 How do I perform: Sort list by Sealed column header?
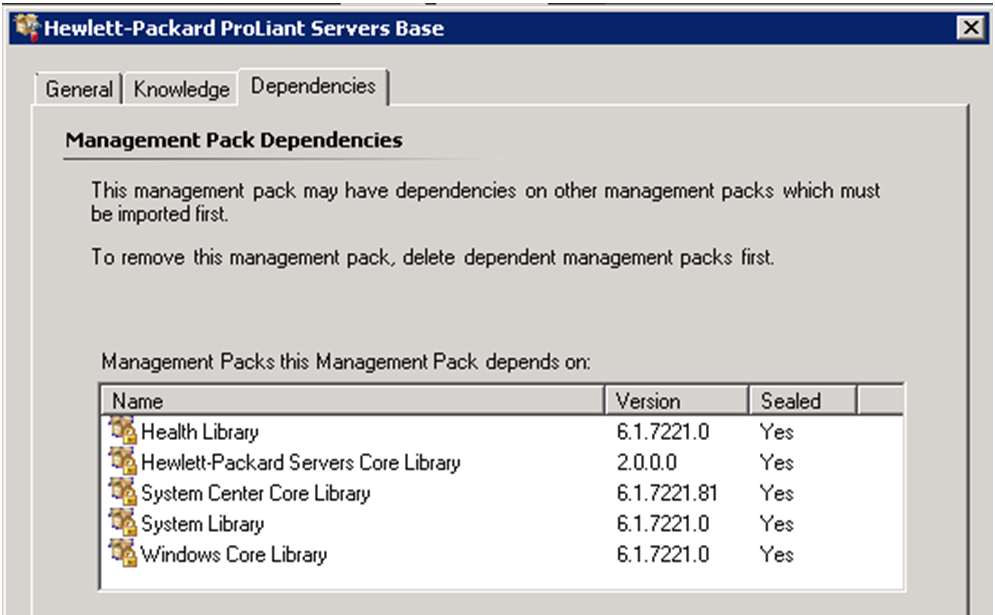point(802,401)
